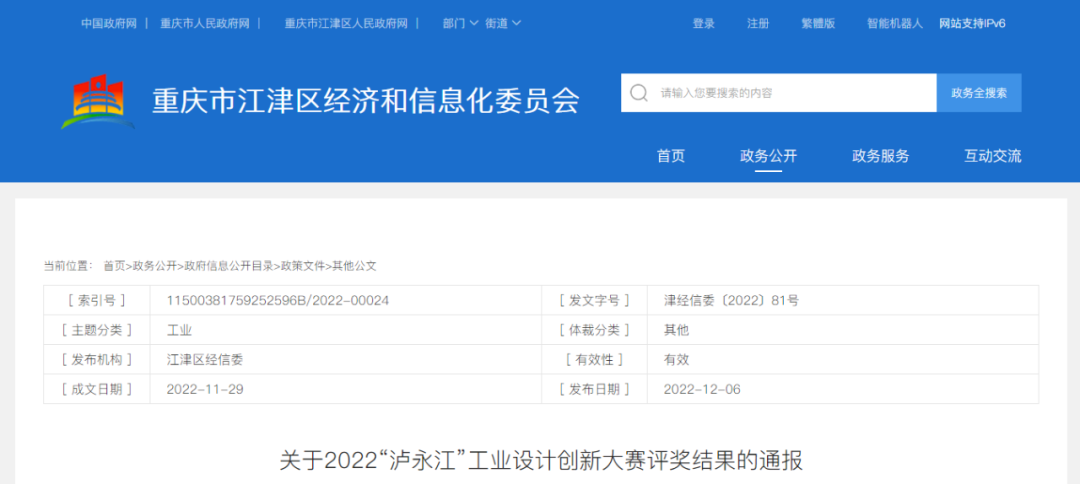The image size is (1080, 484).
Task: Click 其他公文 in breadcrumb
Action: (354, 266)
